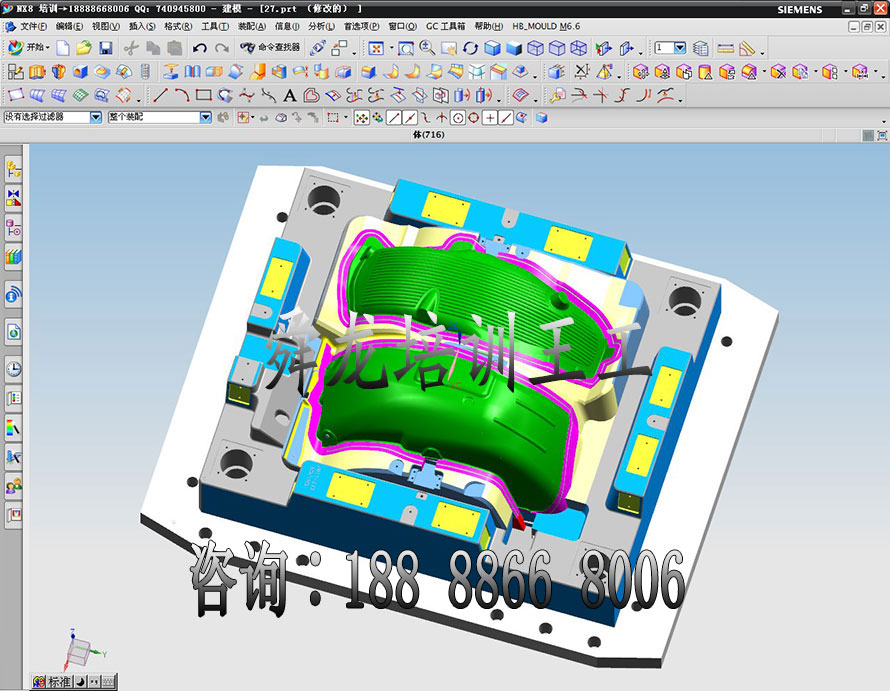Click the 开始 Start button

tap(28, 48)
